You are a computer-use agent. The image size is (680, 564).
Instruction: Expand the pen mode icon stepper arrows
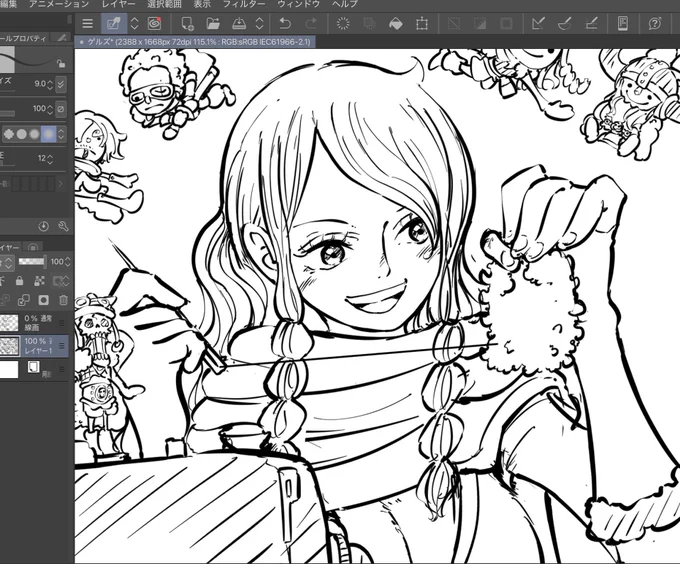pos(134,23)
